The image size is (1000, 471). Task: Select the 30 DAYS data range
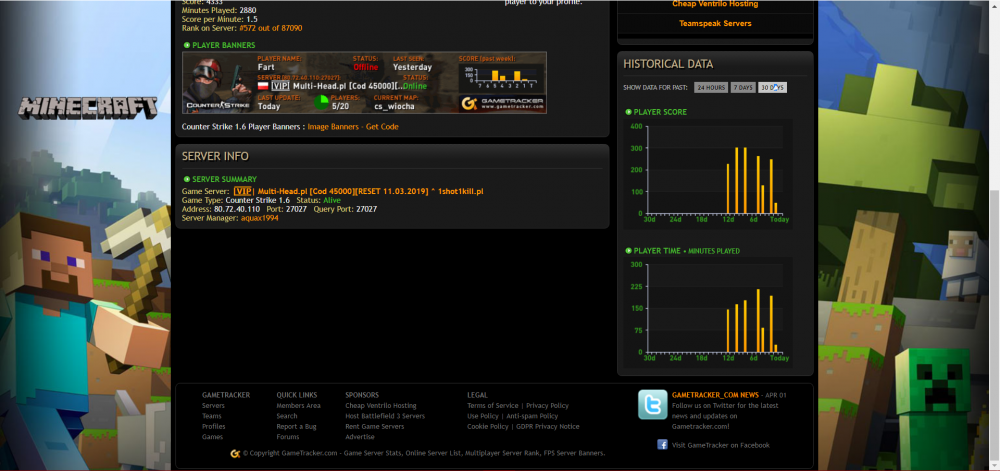click(772, 88)
